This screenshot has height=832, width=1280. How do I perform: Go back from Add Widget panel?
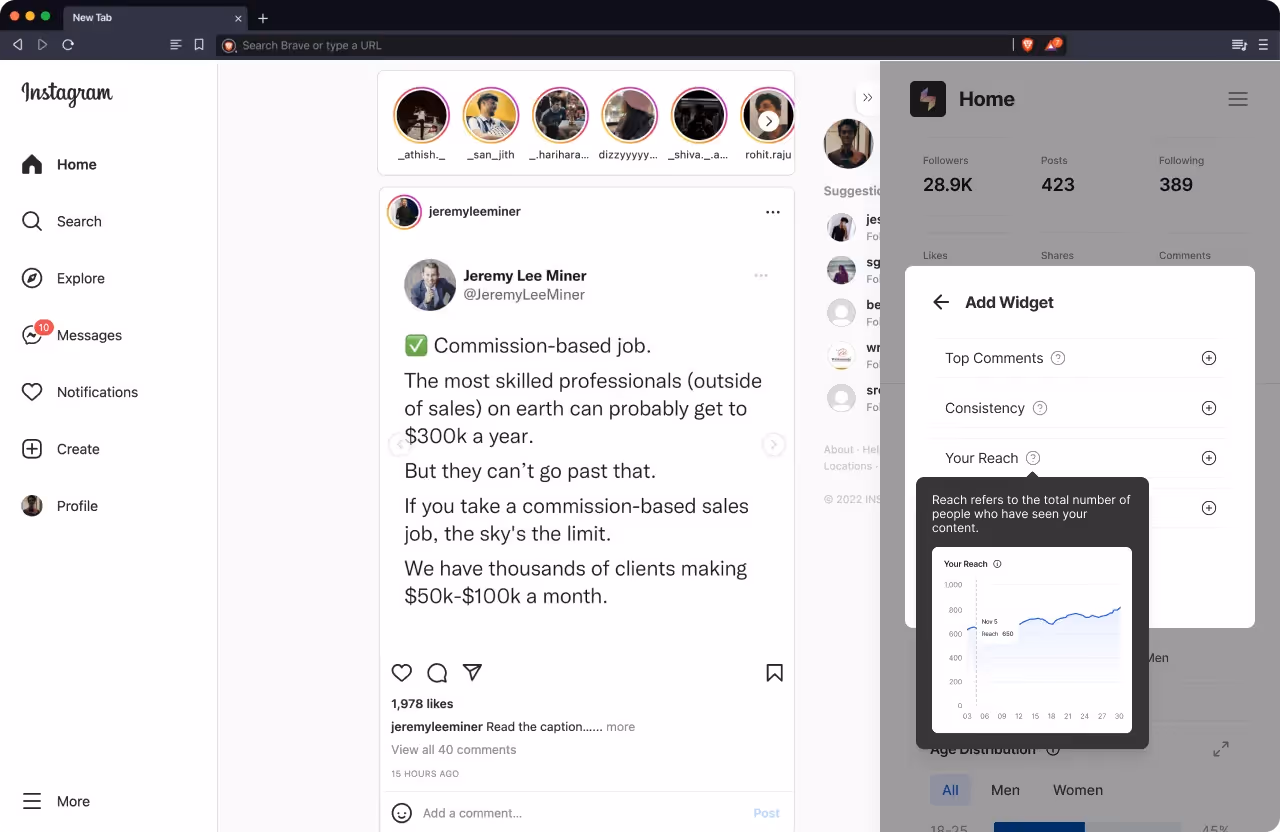[940, 302]
